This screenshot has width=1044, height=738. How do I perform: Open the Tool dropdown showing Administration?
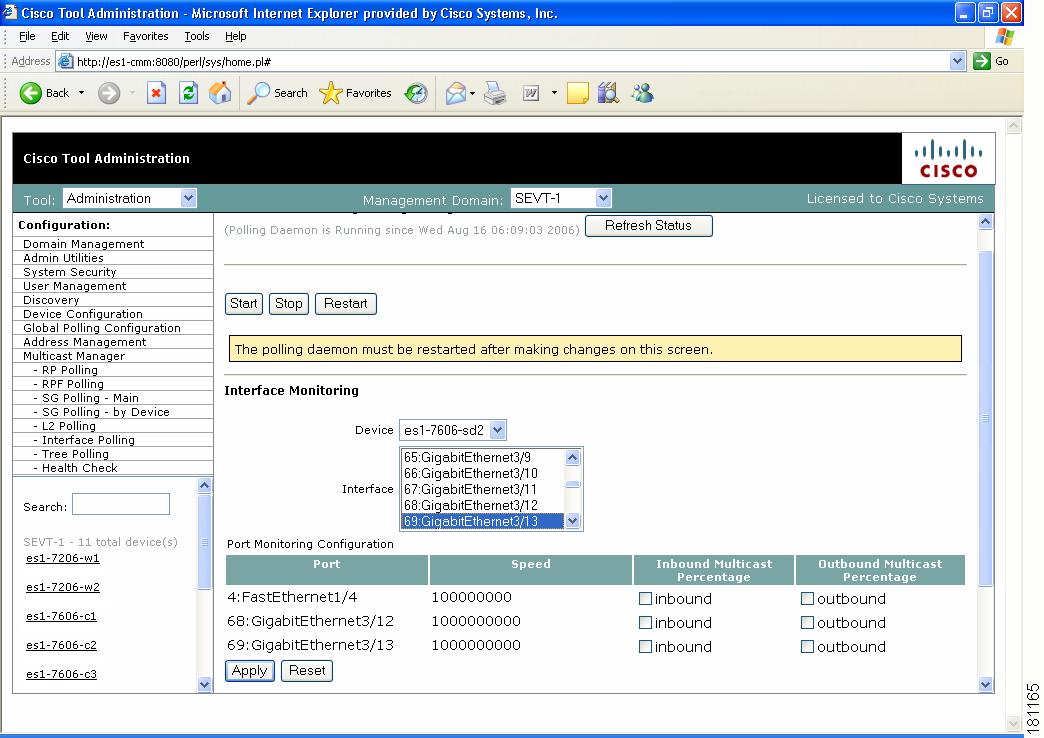(x=130, y=198)
